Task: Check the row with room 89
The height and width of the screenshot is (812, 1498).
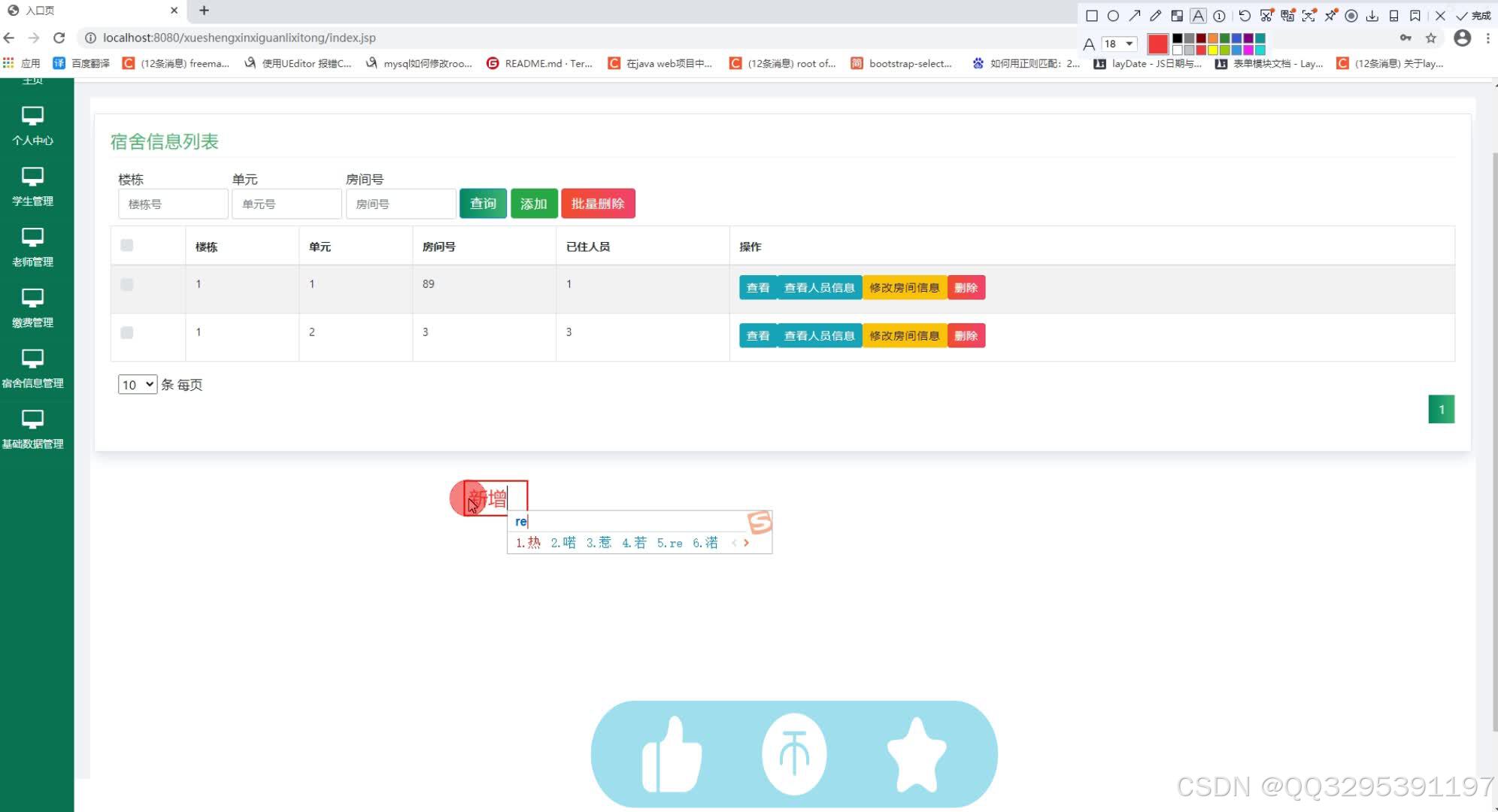Action: point(127,284)
